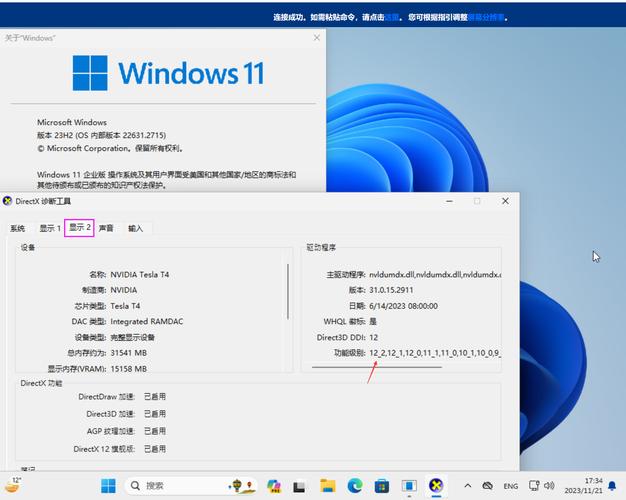Open the weather widget showing 12°

[13, 485]
